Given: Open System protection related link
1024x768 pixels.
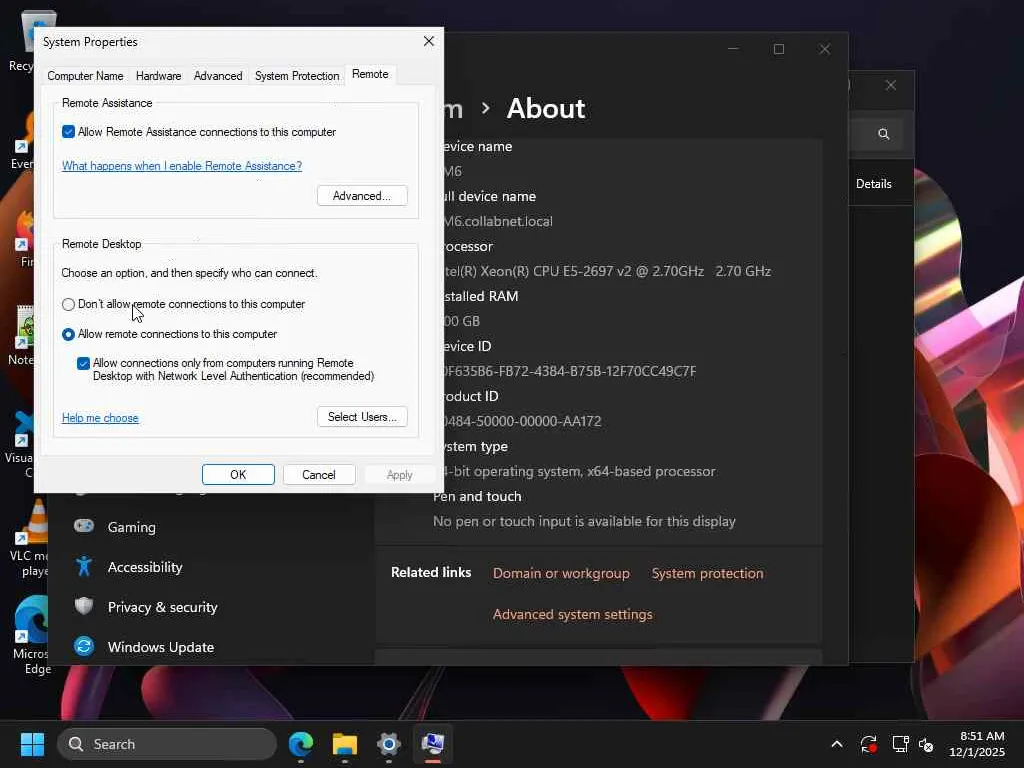Looking at the screenshot, I should (x=707, y=573).
